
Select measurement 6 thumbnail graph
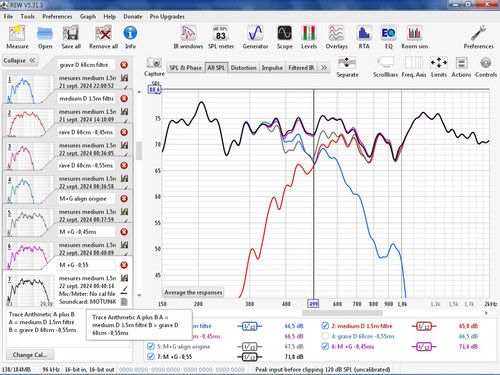click(x=29, y=256)
